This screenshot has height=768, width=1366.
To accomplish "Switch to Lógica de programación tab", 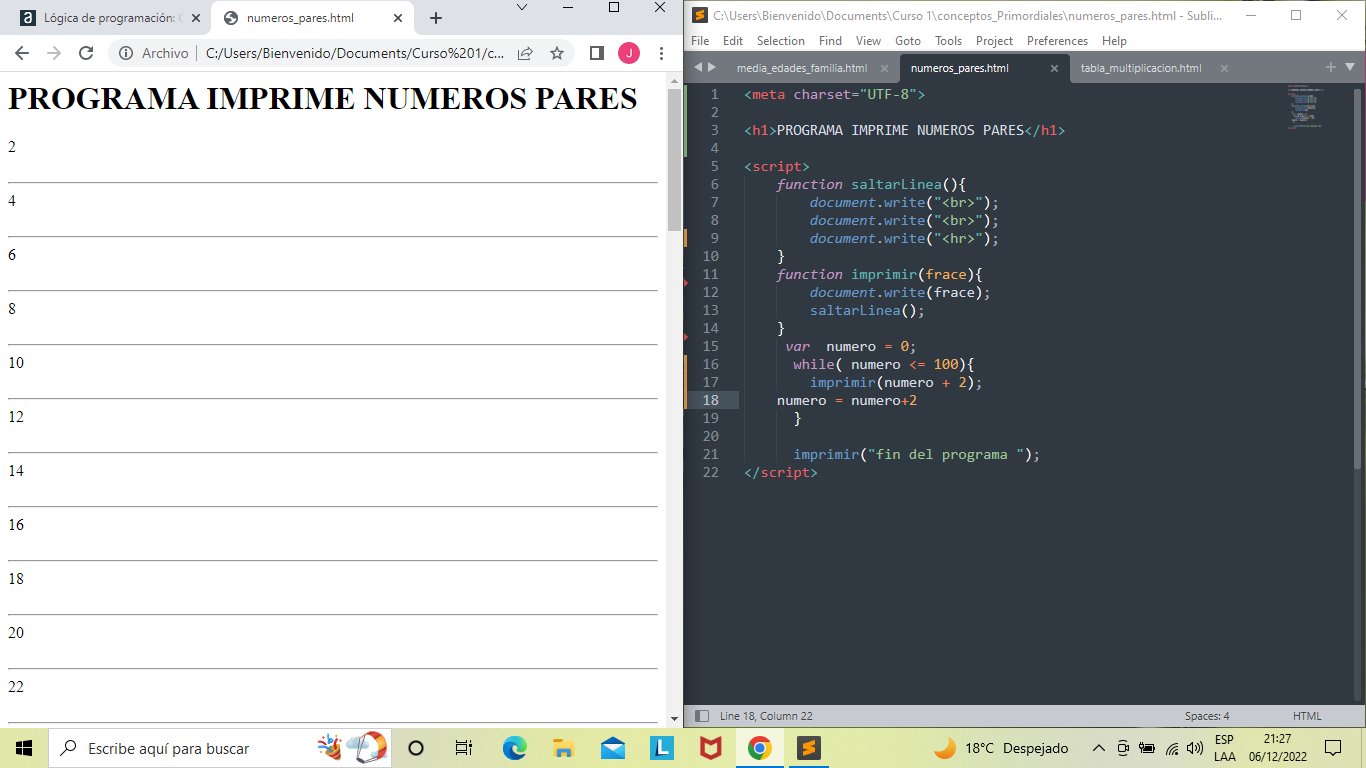I will (108, 18).
